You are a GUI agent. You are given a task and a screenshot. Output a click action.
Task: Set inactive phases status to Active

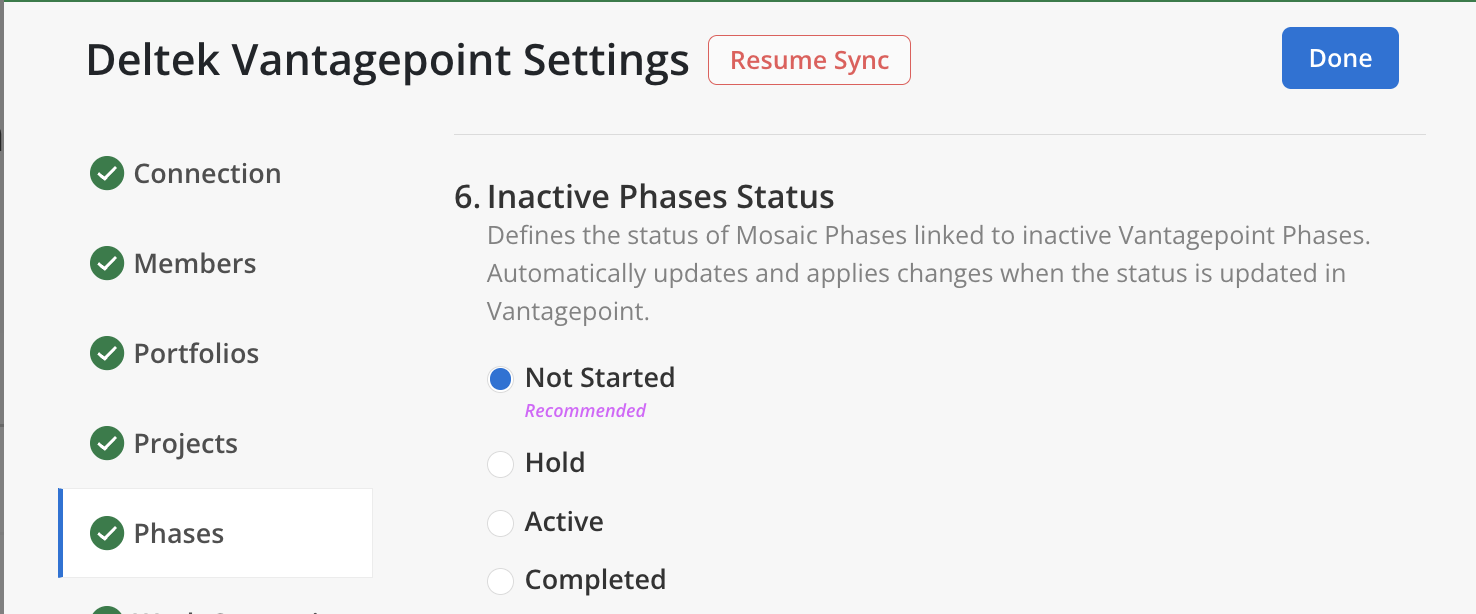click(500, 522)
